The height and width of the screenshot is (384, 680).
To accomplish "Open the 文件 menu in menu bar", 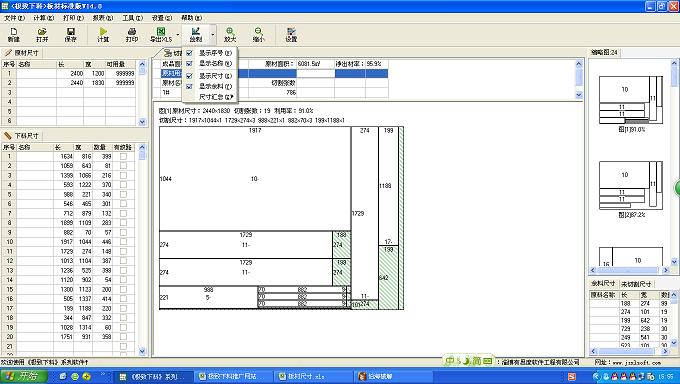I will coord(14,18).
